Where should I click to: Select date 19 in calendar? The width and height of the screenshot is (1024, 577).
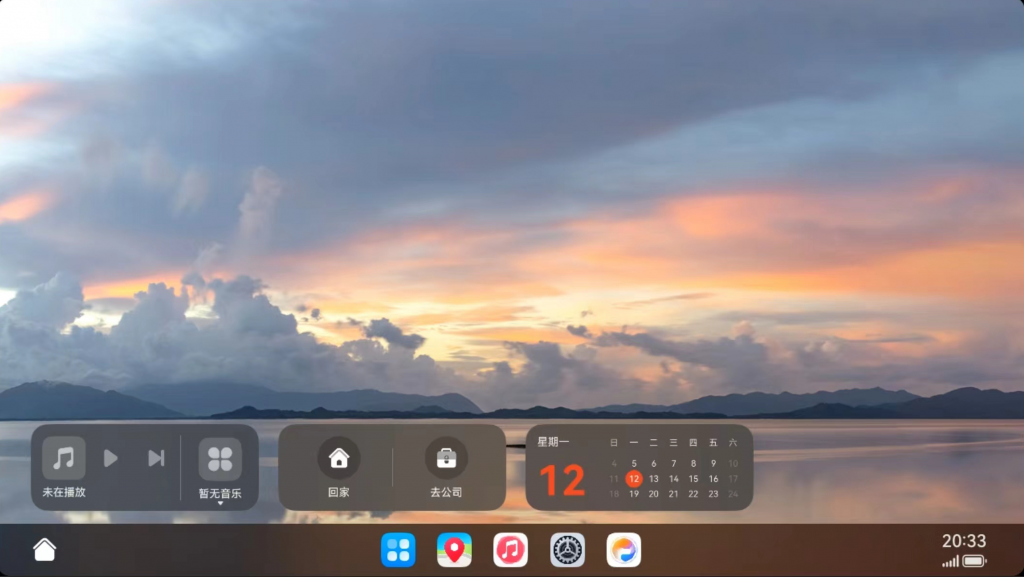[x=633, y=494]
